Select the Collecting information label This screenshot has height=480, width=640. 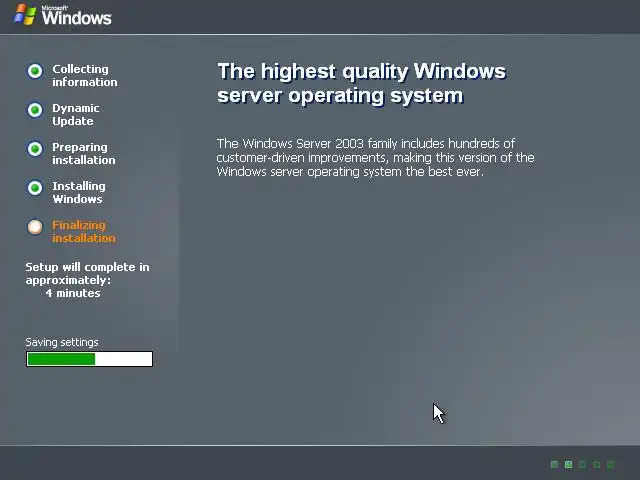click(84, 76)
